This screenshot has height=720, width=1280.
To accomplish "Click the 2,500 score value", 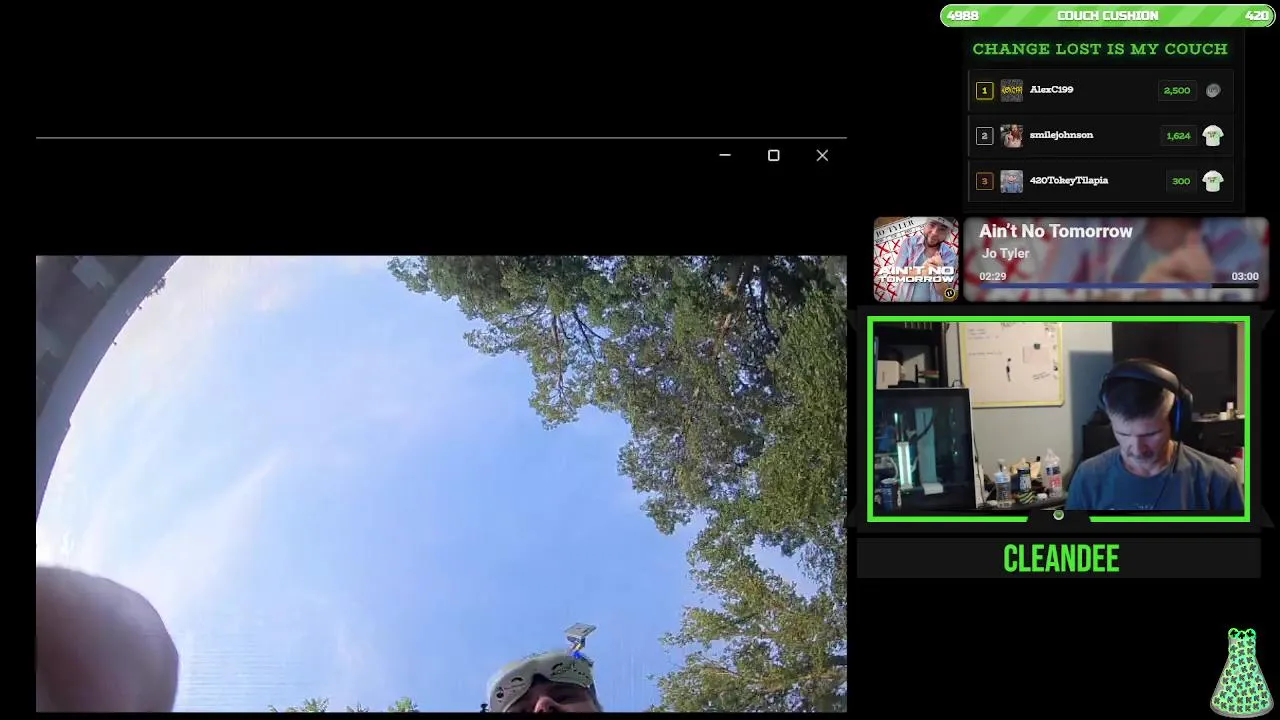I will click(1177, 91).
